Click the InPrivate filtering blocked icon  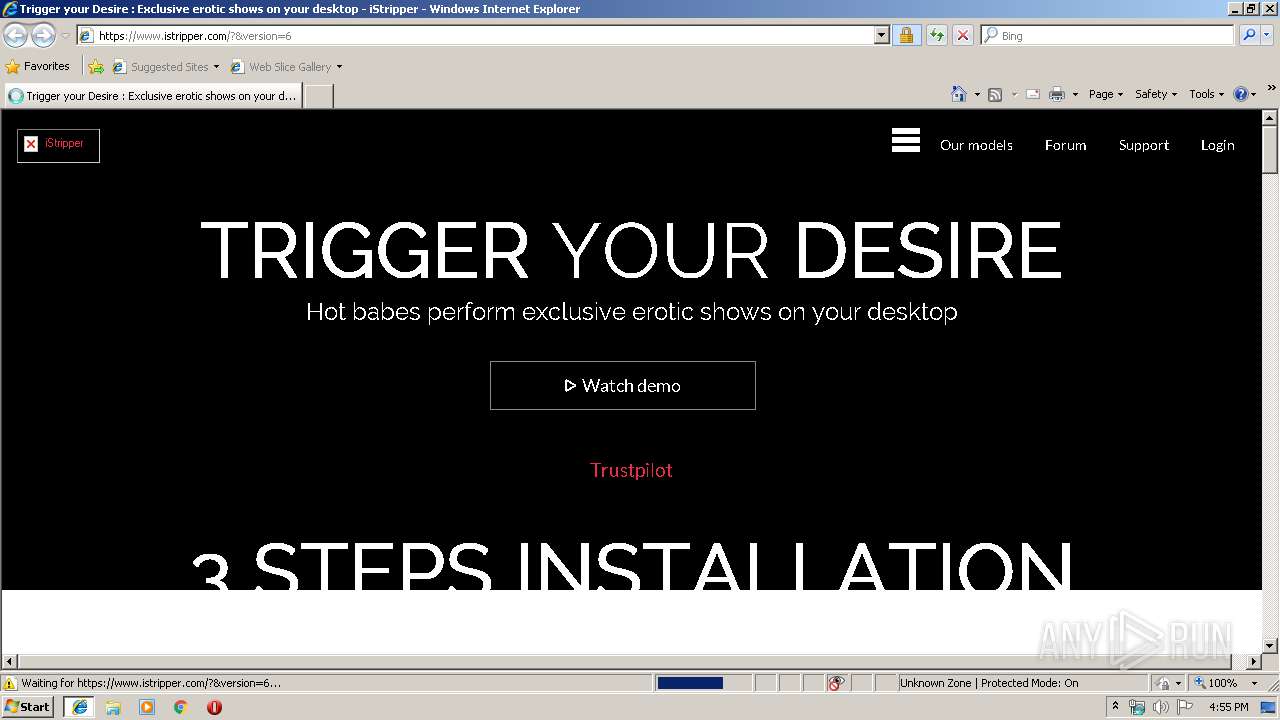point(836,683)
